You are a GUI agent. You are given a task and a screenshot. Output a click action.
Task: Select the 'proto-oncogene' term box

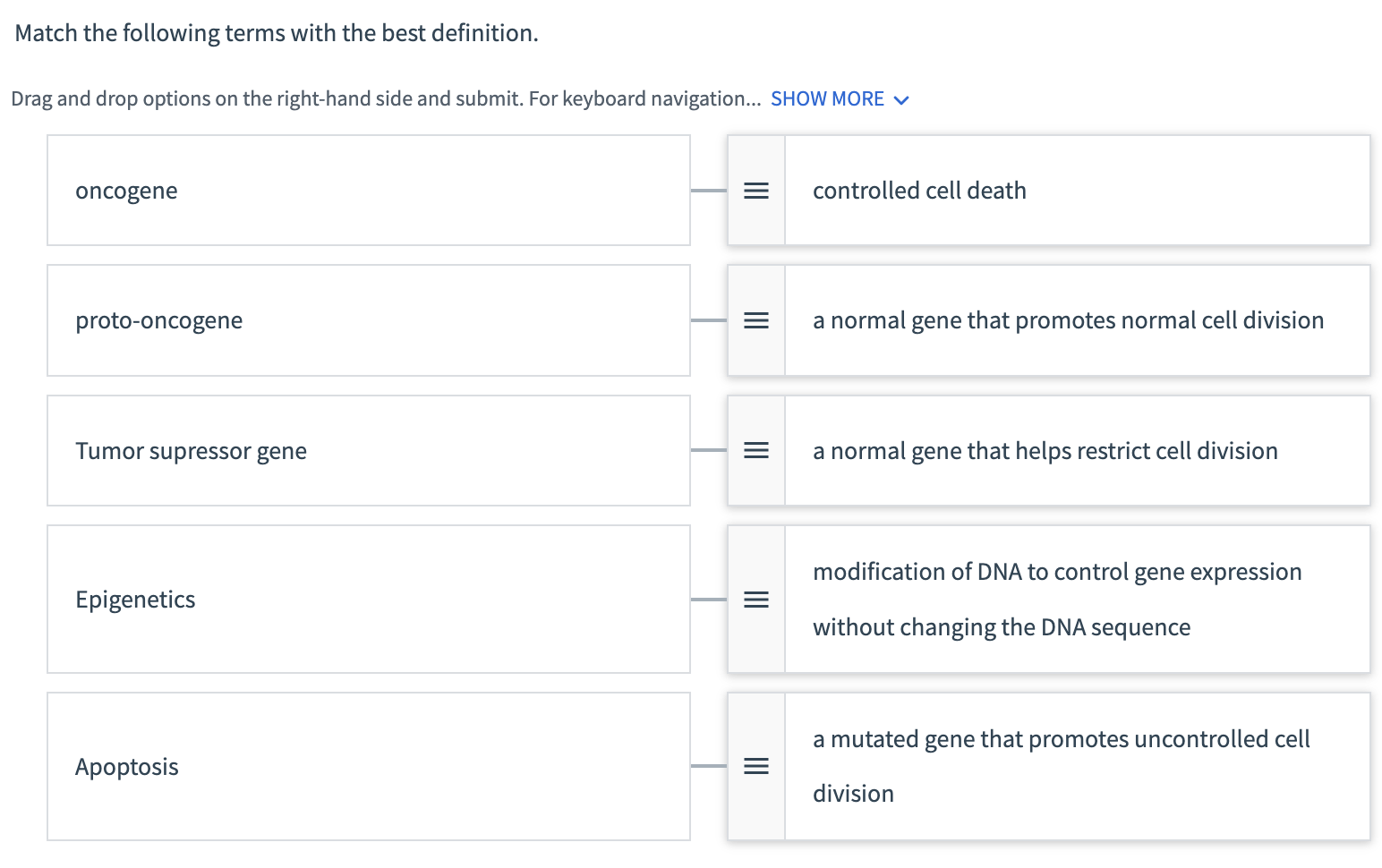click(x=368, y=320)
